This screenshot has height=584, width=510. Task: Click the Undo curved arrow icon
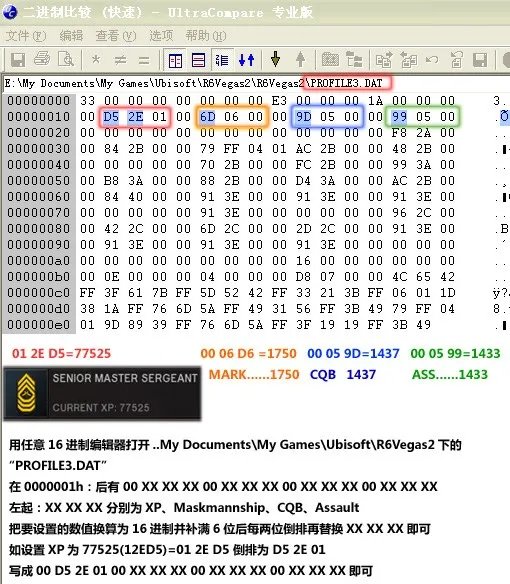coord(432,60)
